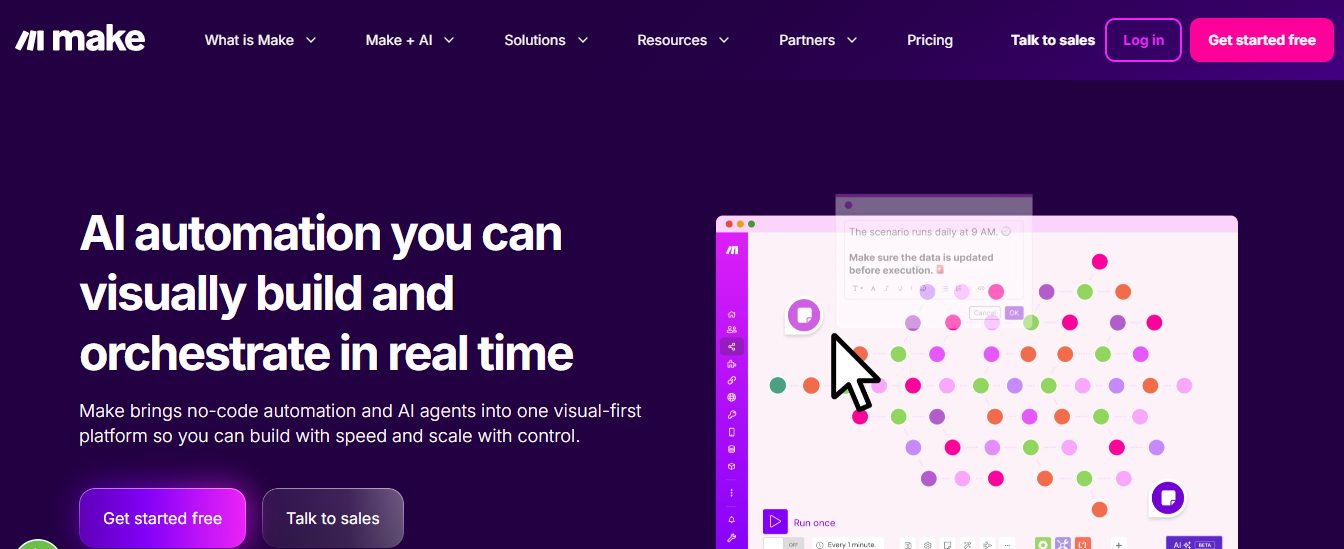Click the red brackets icon in the bottom toolbar
This screenshot has height=549, width=1344.
click(1083, 544)
